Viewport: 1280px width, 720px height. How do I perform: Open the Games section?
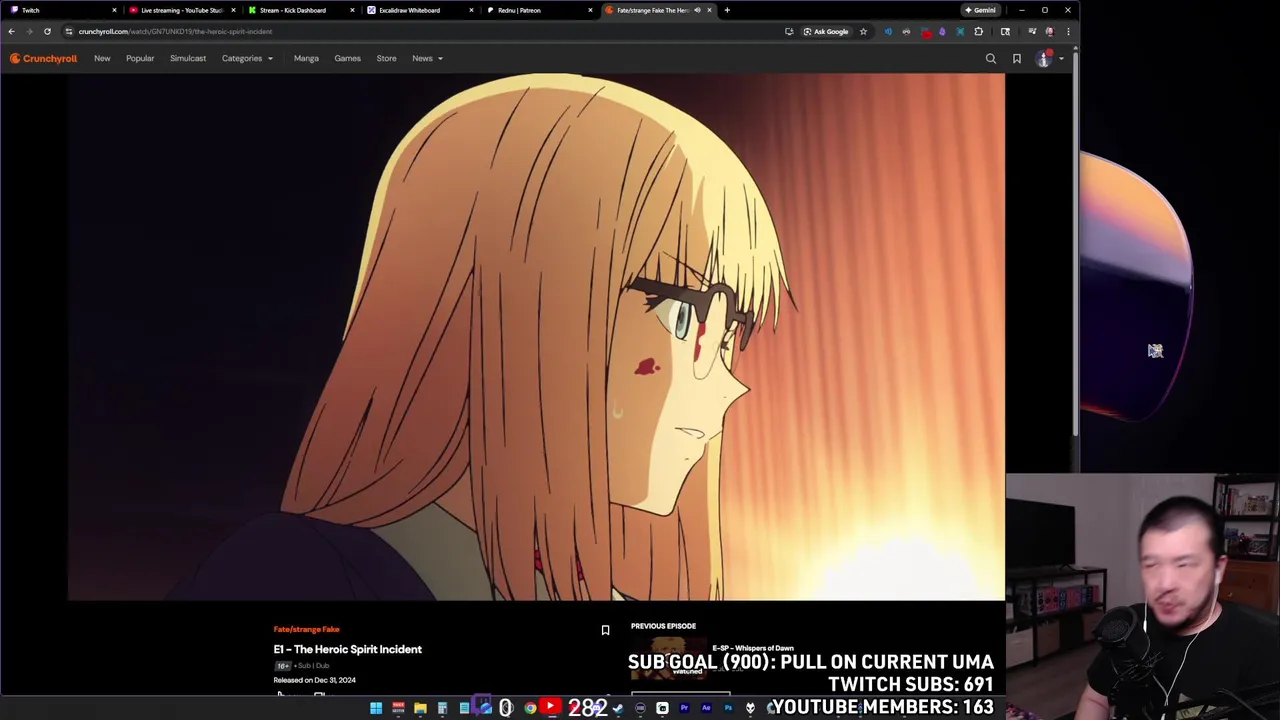pos(347,58)
